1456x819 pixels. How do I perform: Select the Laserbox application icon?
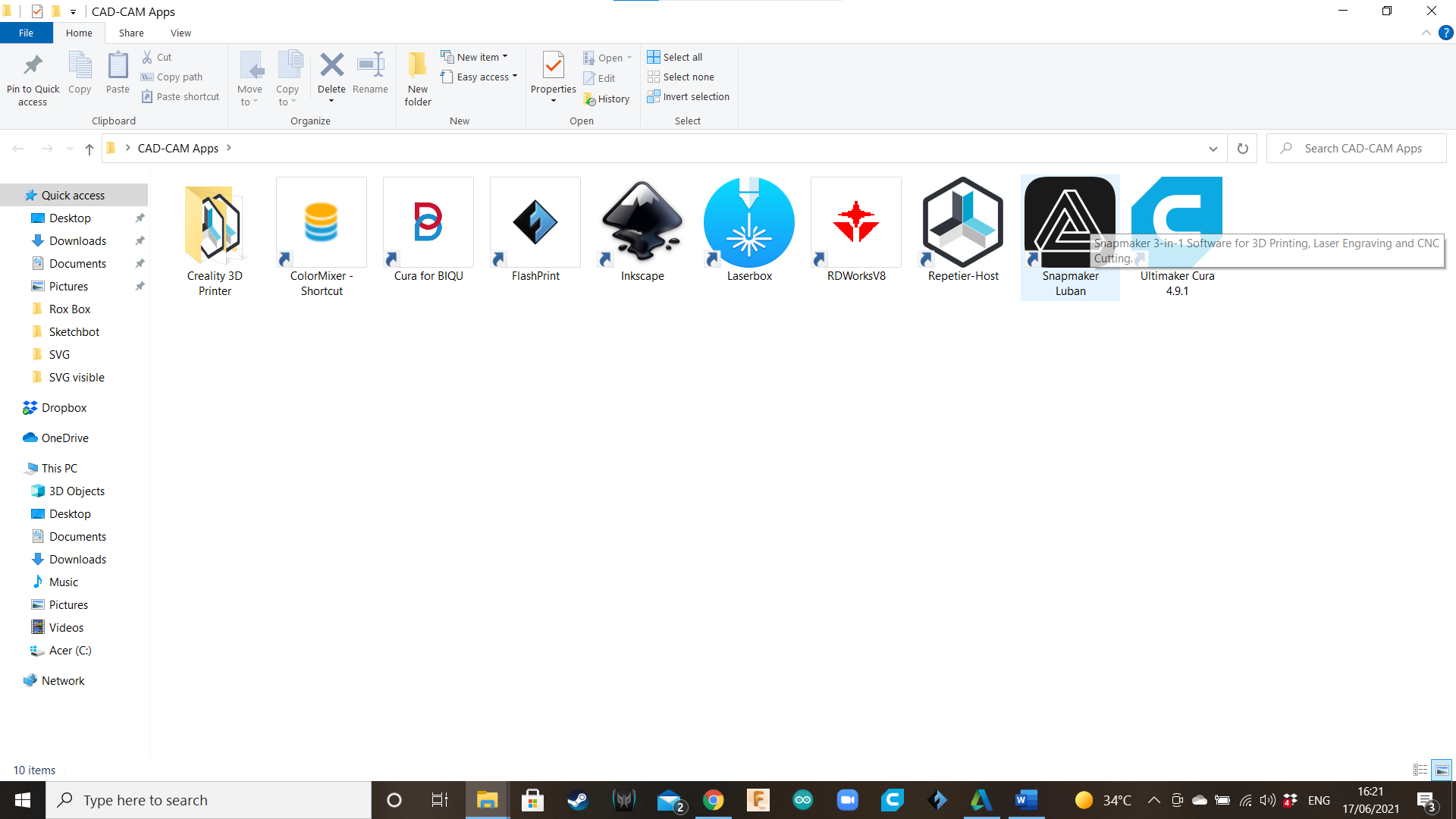(x=748, y=223)
